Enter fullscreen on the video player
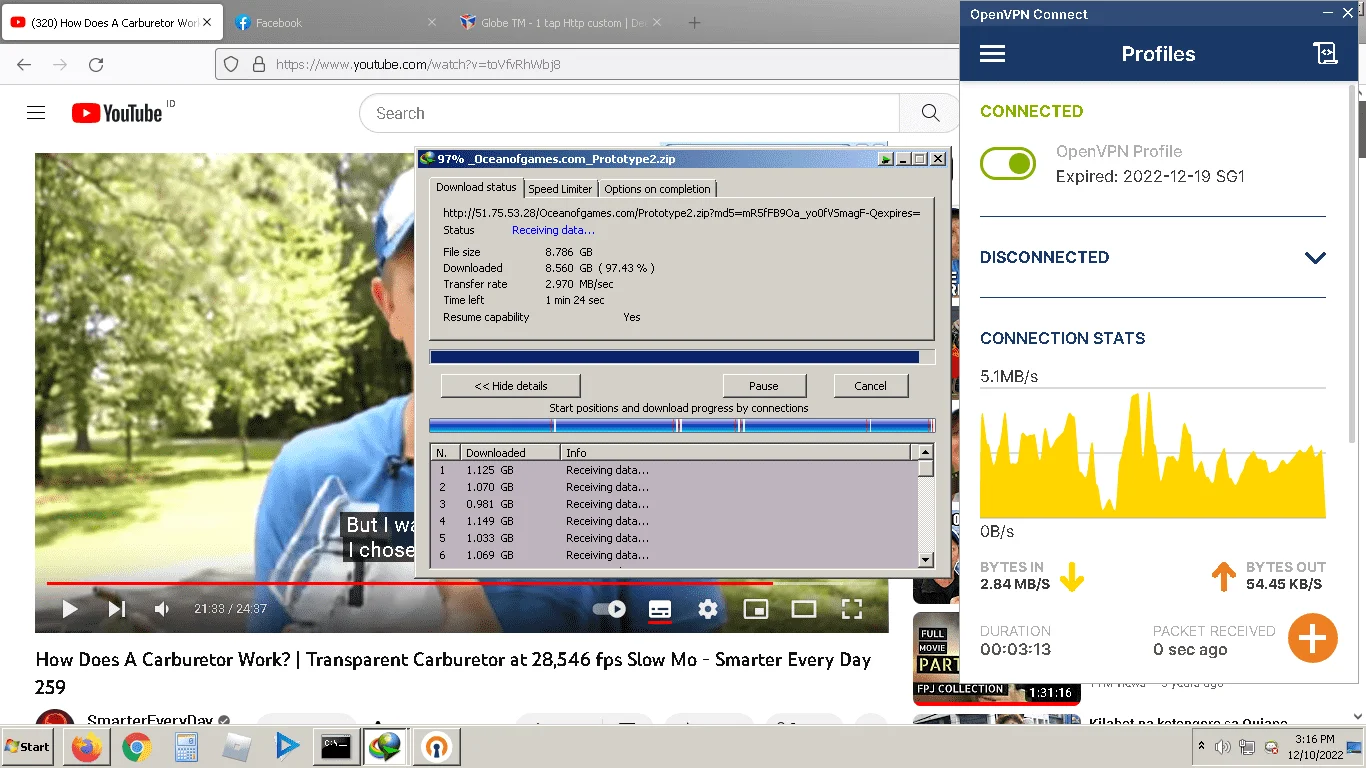 click(x=851, y=608)
